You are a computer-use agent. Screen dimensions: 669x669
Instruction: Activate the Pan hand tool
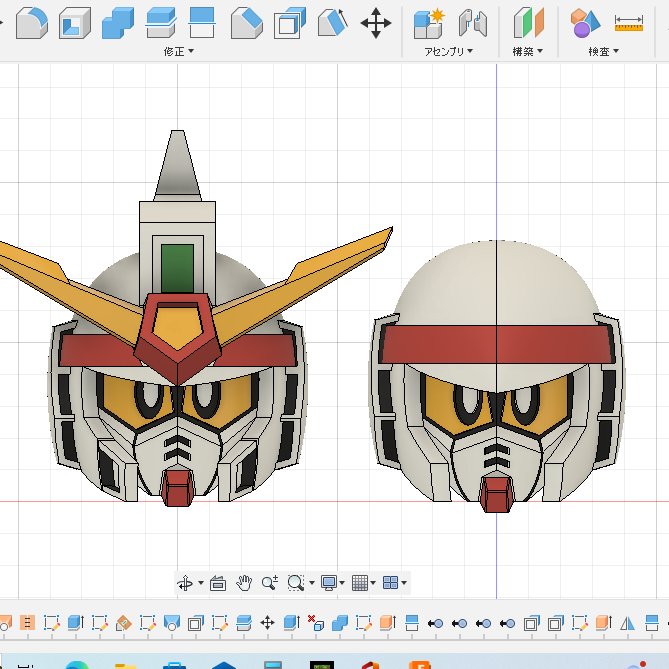coord(244,583)
